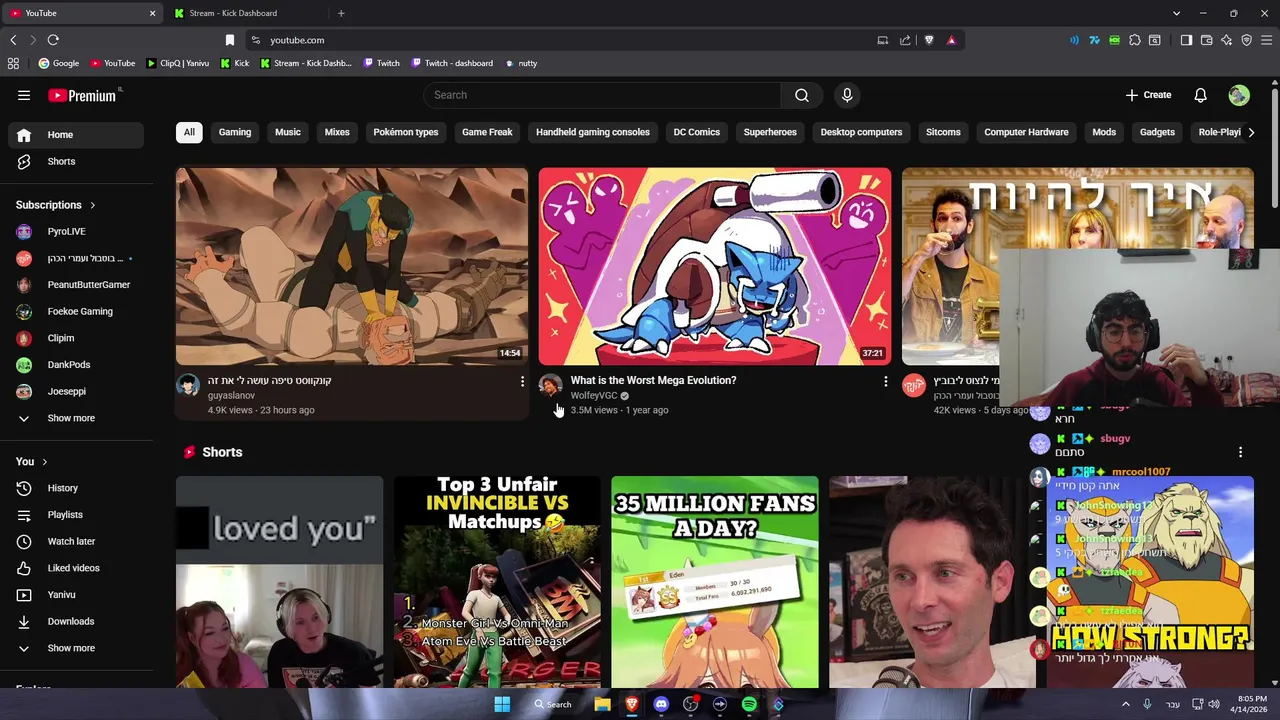
Task: Select the DC Comics chip
Action: 697,132
